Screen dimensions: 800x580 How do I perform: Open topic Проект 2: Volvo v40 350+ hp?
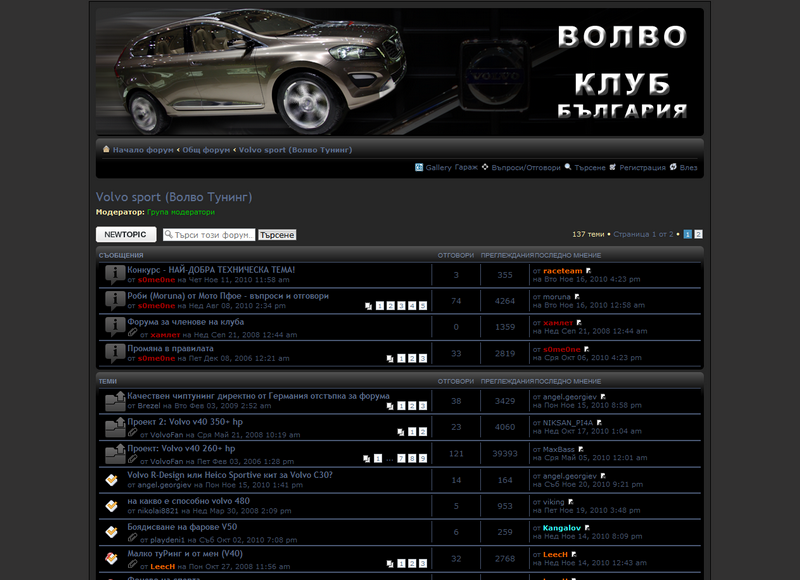point(185,422)
